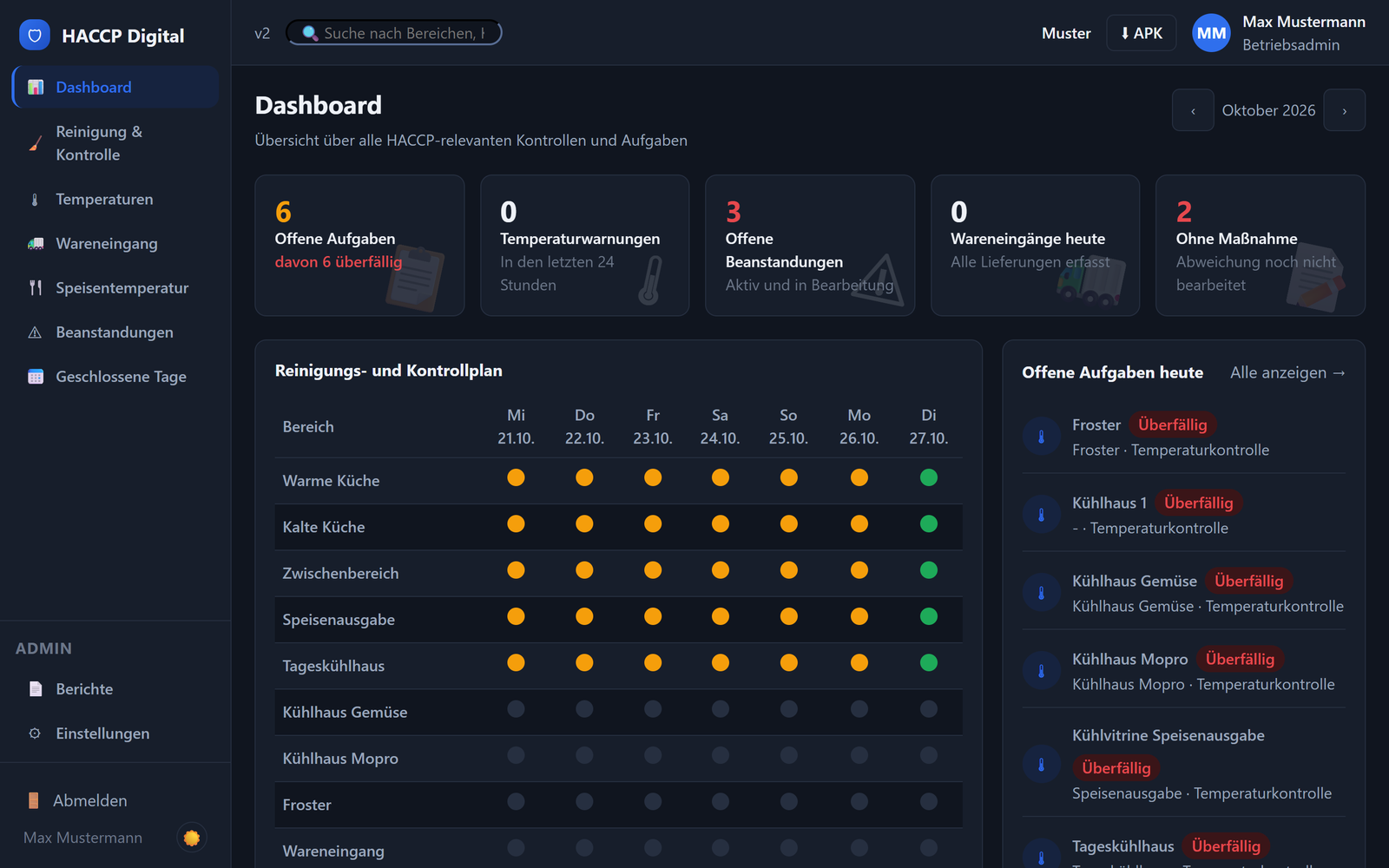The height and width of the screenshot is (868, 1389).
Task: Click the Geschlossene Tage calendar icon
Action: coord(36,376)
